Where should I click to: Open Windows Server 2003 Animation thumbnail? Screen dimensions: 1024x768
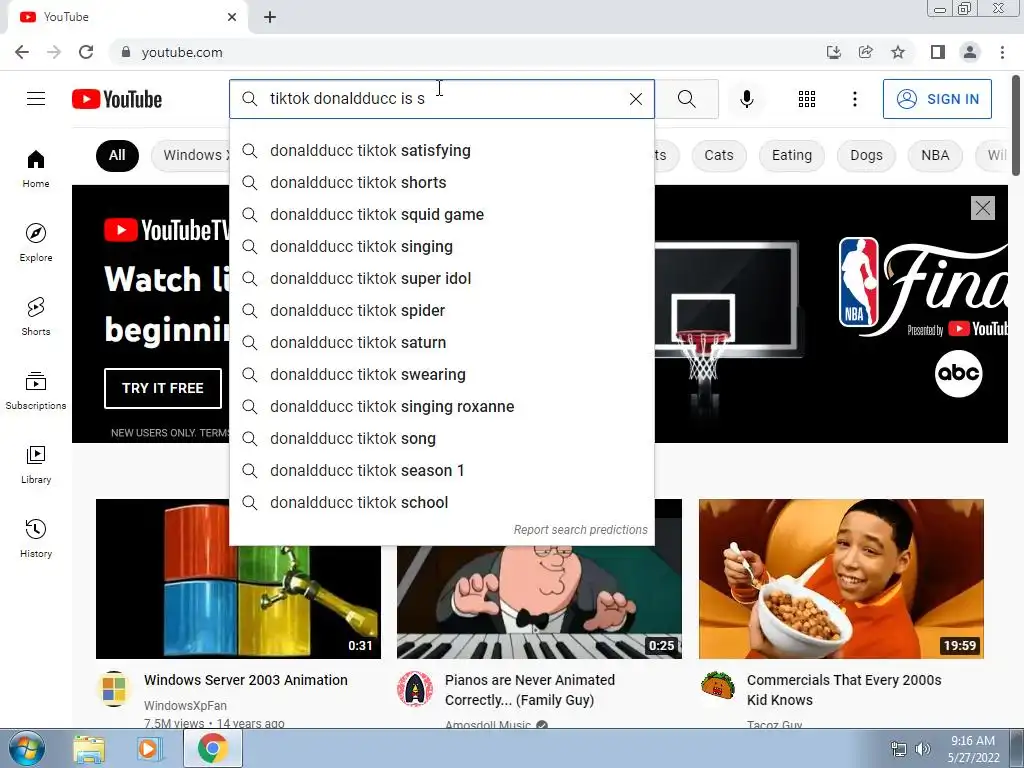pyautogui.click(x=238, y=579)
